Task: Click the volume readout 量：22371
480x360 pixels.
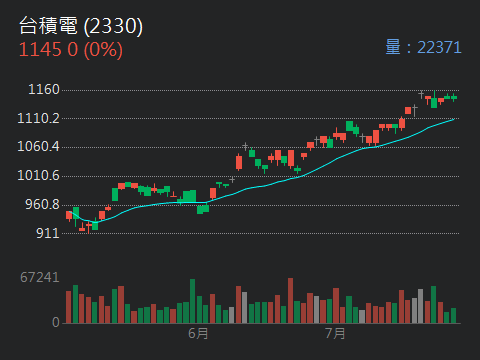Action: point(423,47)
